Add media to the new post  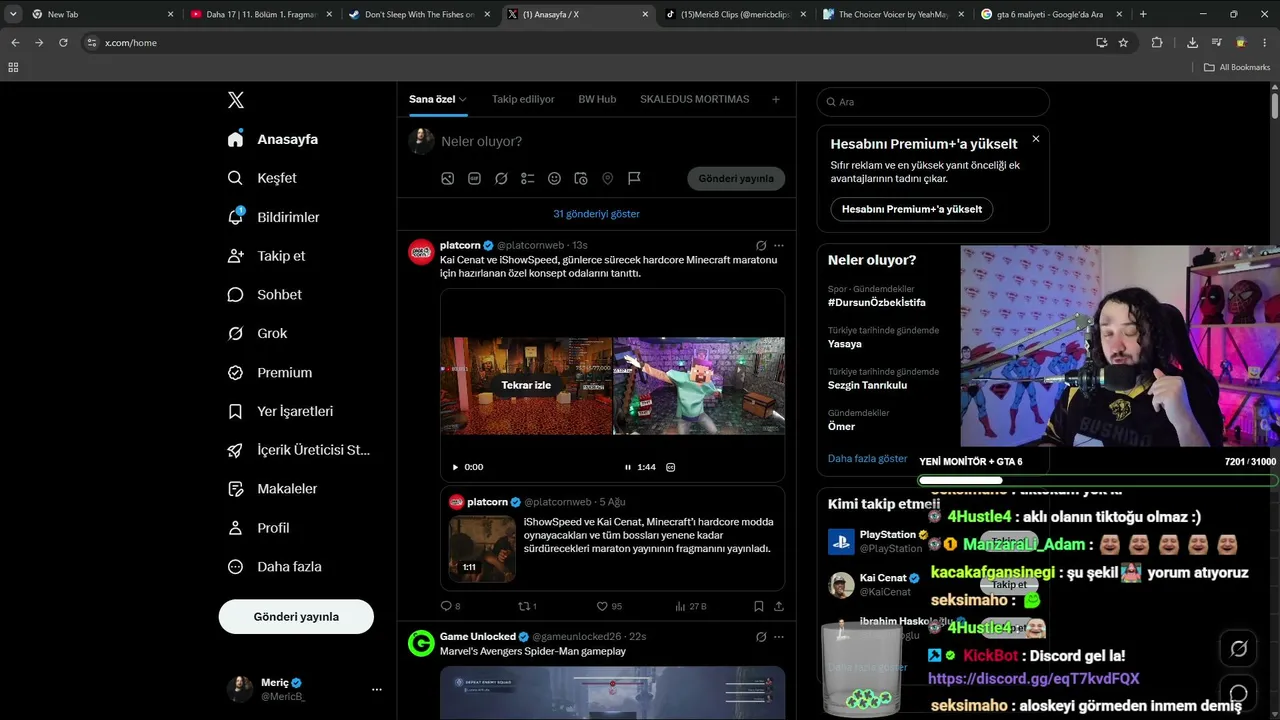pos(448,178)
